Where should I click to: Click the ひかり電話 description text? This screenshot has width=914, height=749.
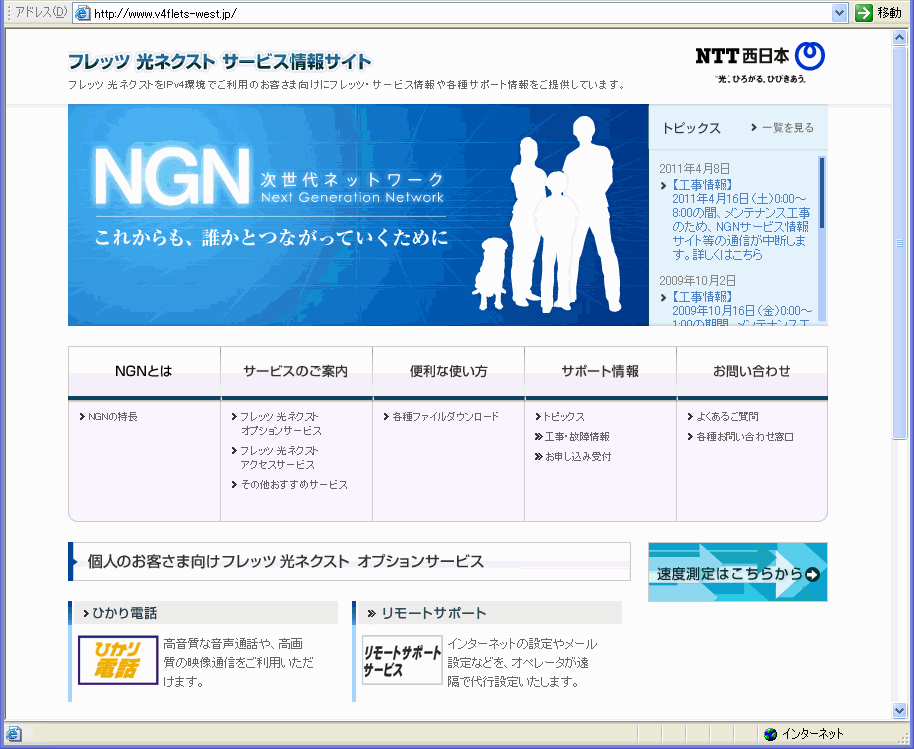tap(238, 662)
